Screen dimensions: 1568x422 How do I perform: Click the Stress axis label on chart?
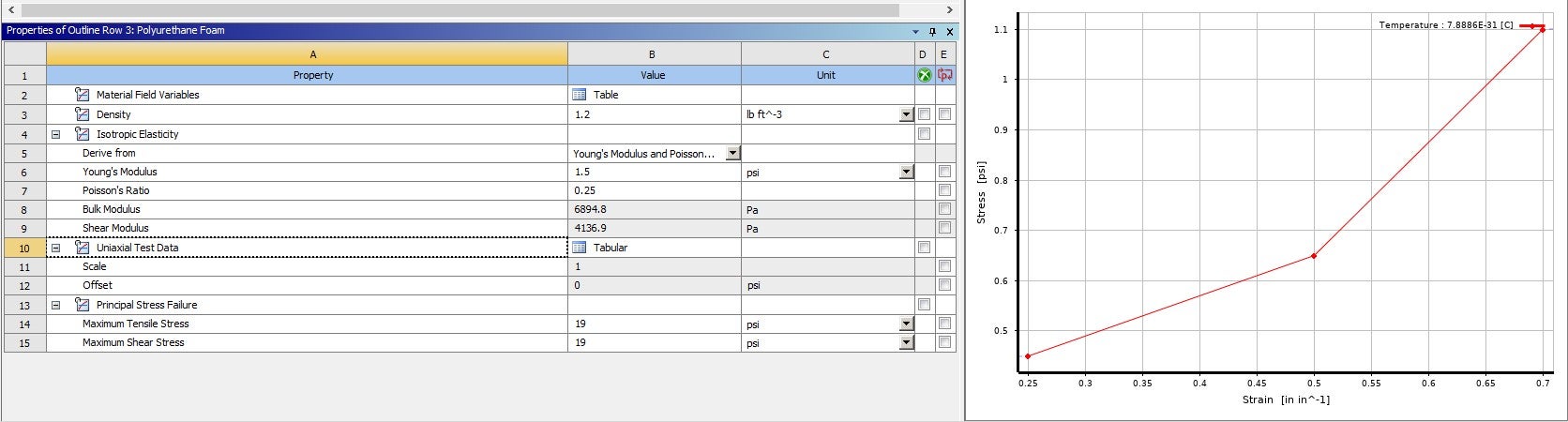pyautogui.click(x=982, y=192)
